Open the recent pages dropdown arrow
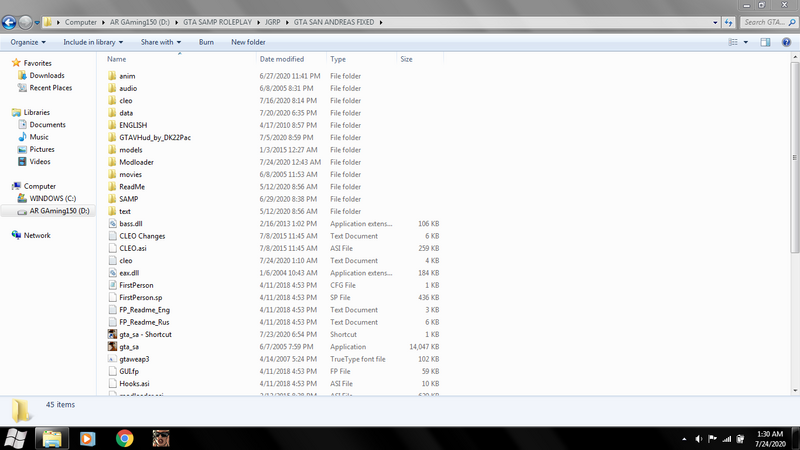The width and height of the screenshot is (800, 450). [37, 22]
